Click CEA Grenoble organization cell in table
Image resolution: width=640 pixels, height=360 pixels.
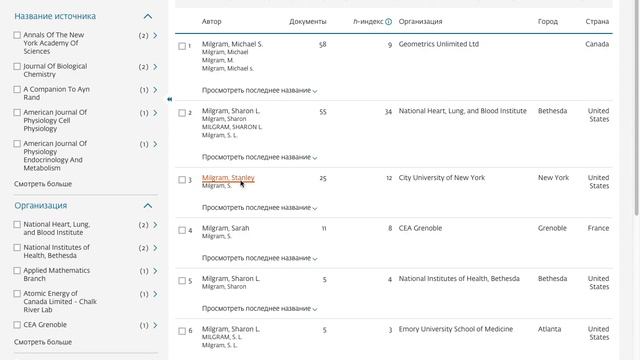click(420, 228)
